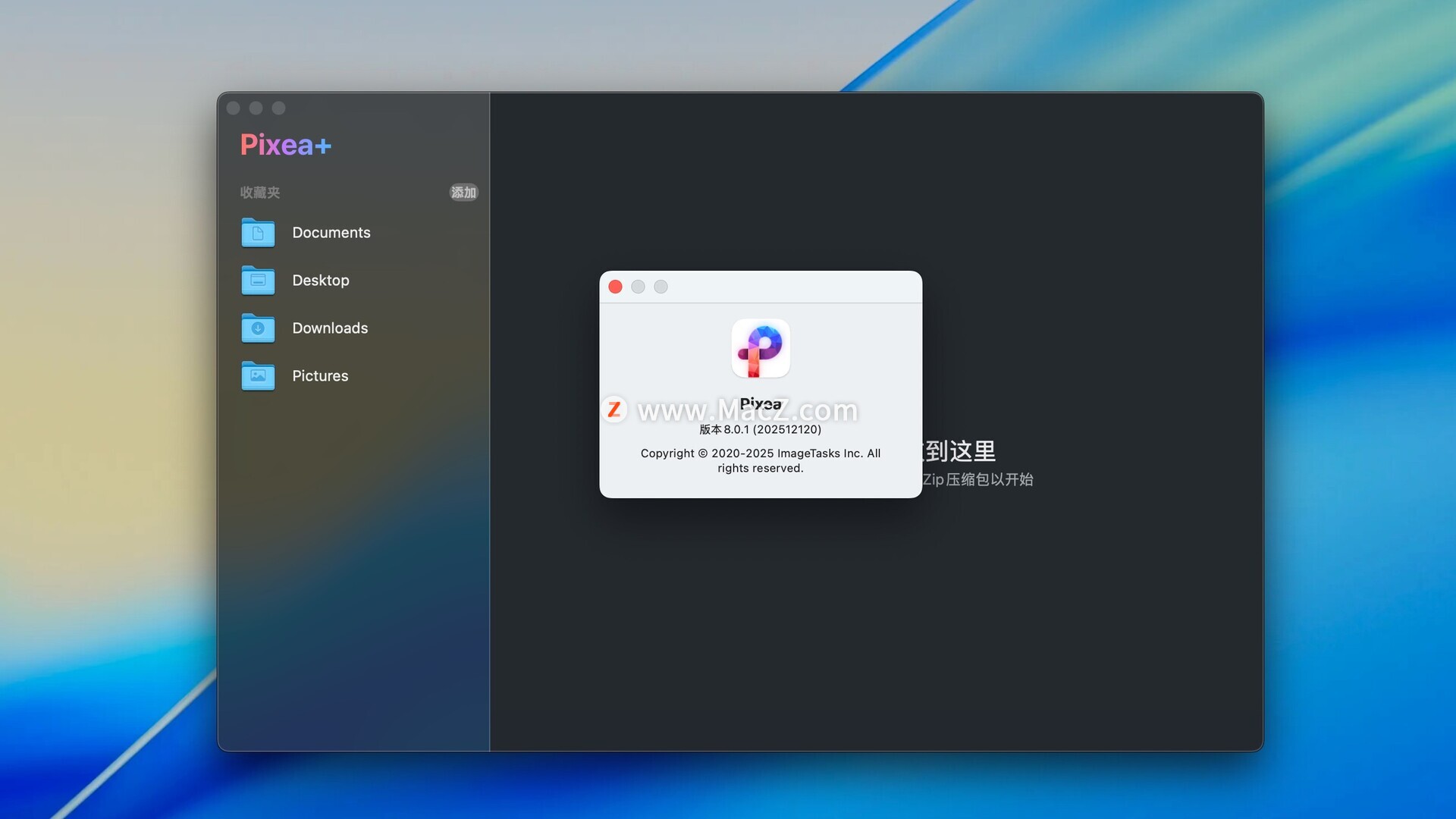Click the Desktop folder icon
The width and height of the screenshot is (1456, 819).
click(258, 281)
